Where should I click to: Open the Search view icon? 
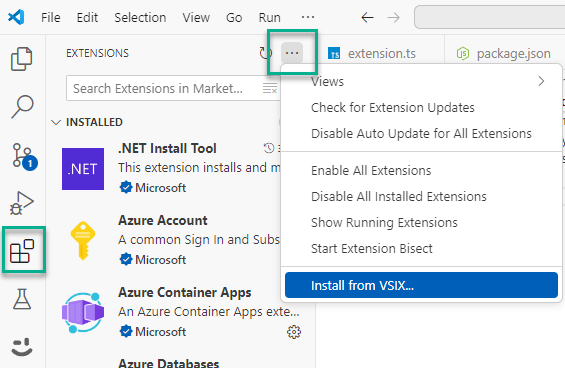pyautogui.click(x=22, y=106)
